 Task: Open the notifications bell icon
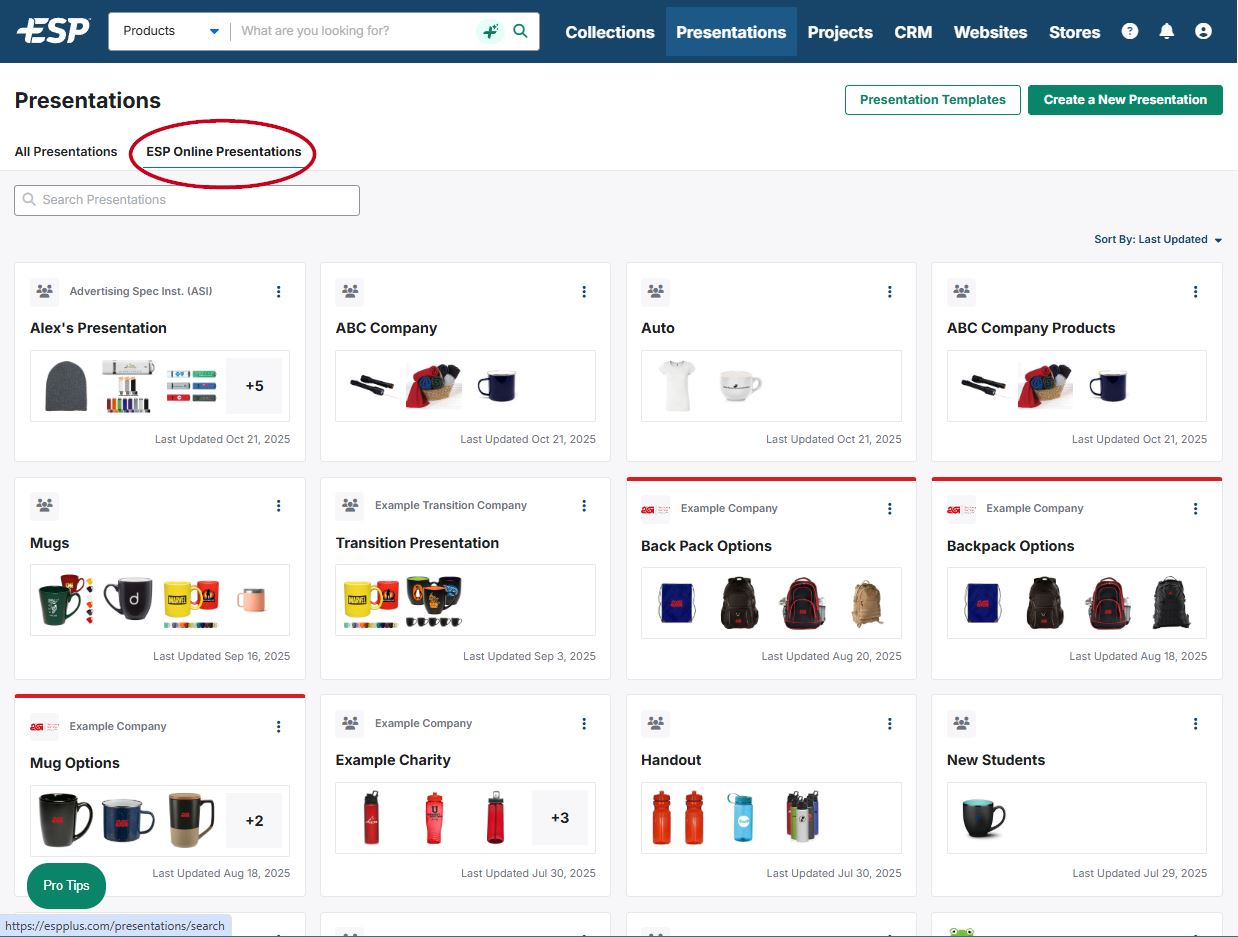point(1166,31)
